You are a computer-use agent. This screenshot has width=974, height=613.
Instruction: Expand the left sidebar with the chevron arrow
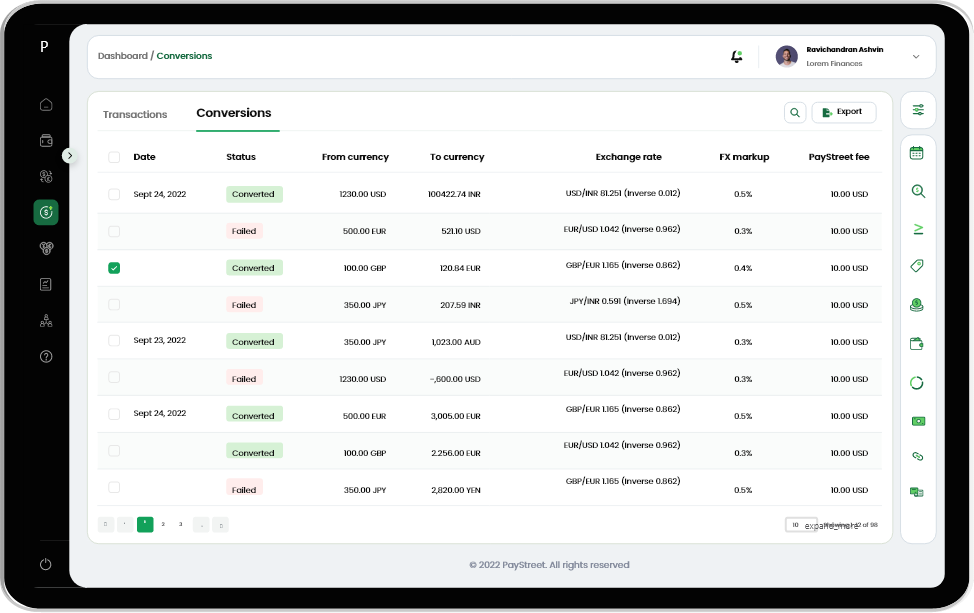pos(69,155)
